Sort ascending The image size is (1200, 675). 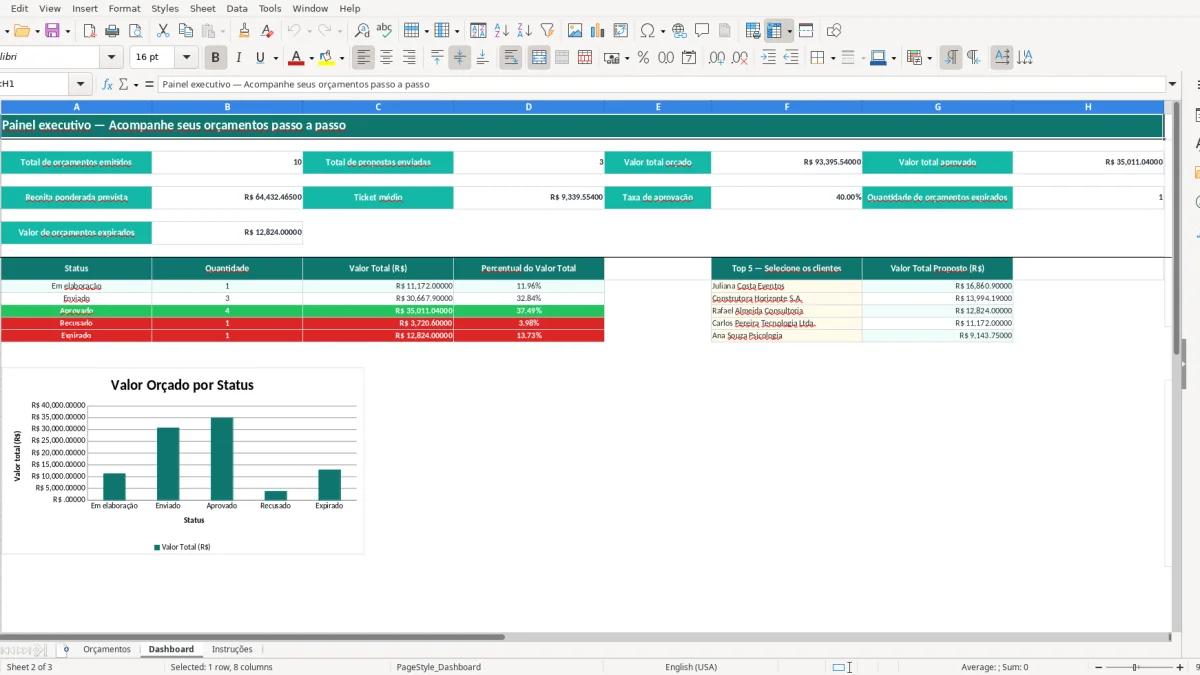coord(502,31)
